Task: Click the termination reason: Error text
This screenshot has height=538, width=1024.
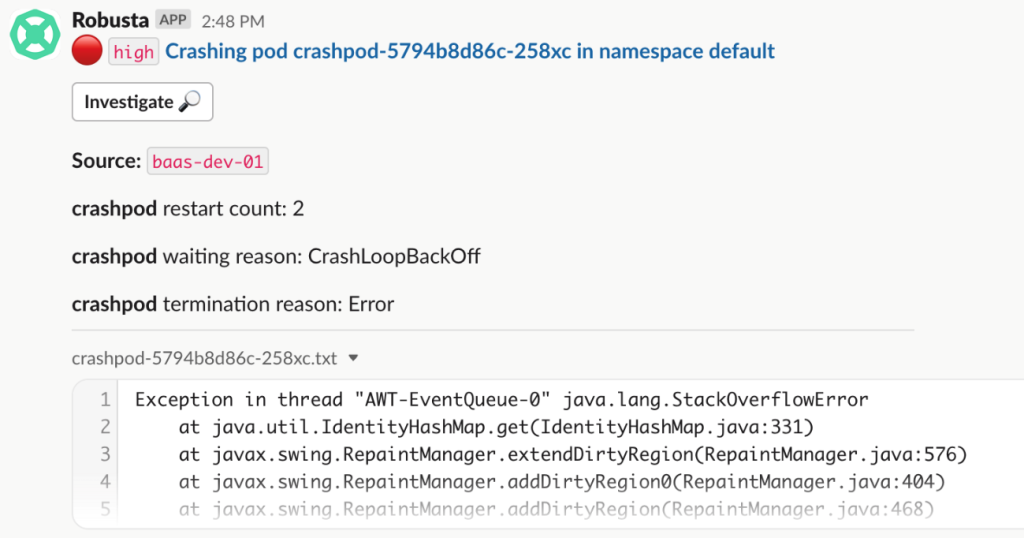Action: click(278, 303)
